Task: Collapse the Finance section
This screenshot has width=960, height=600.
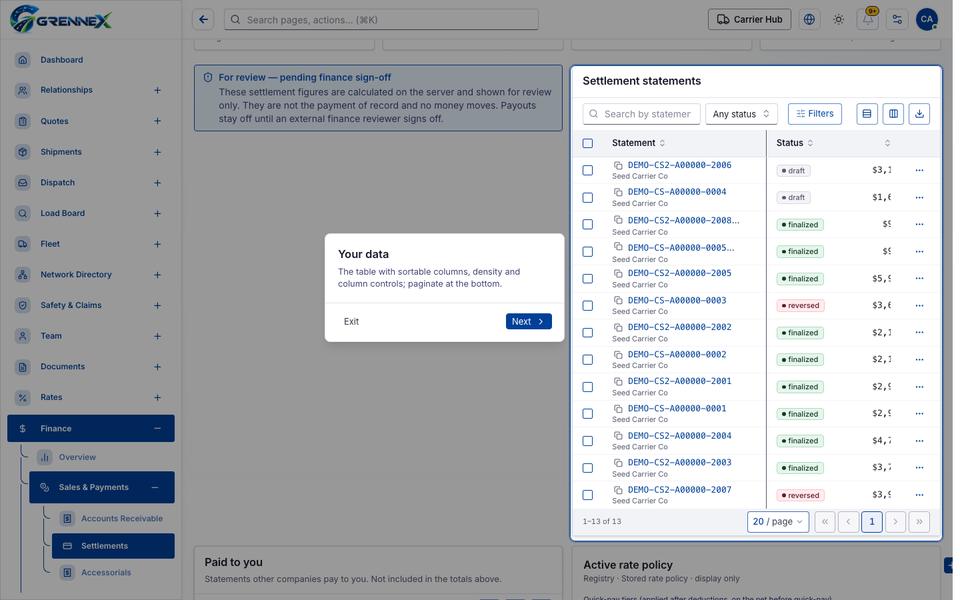Action: 157,429
